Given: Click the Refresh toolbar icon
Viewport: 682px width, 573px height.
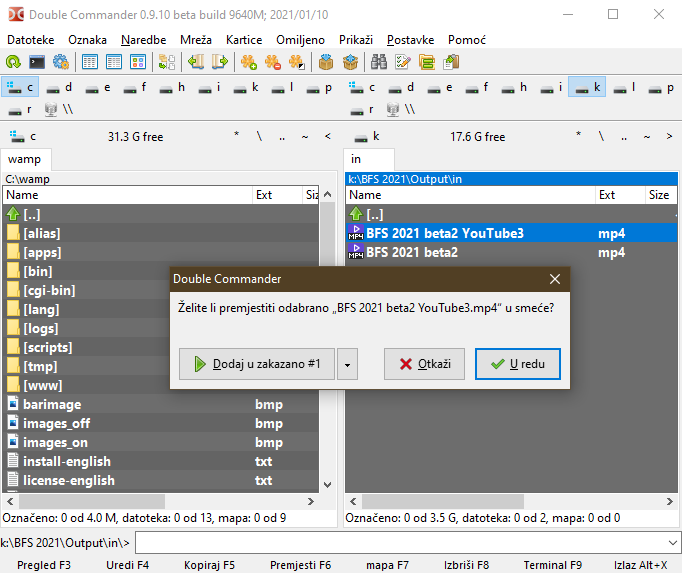Looking at the screenshot, I should (x=13, y=62).
